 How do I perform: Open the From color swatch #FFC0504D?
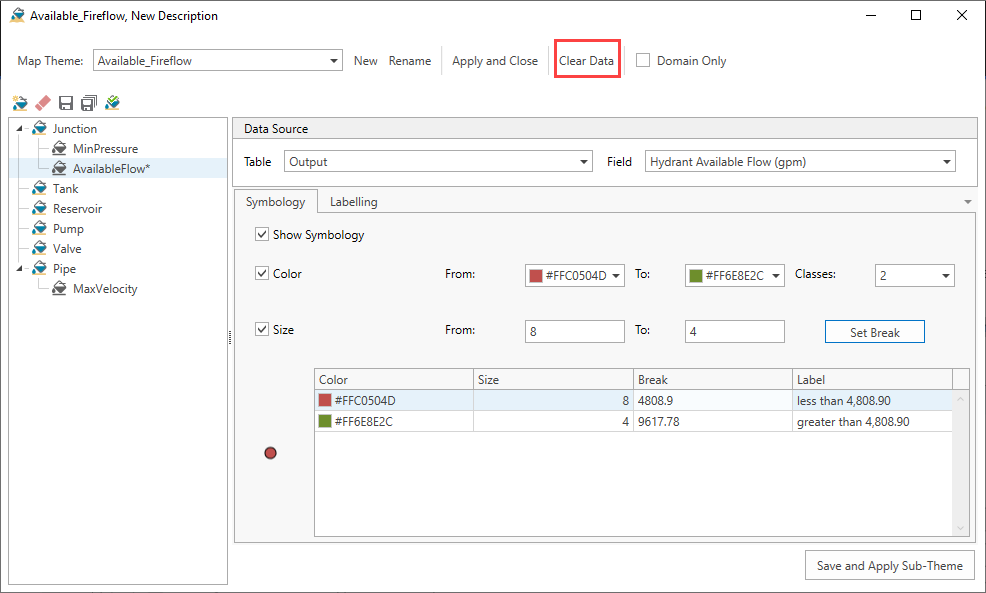click(574, 275)
